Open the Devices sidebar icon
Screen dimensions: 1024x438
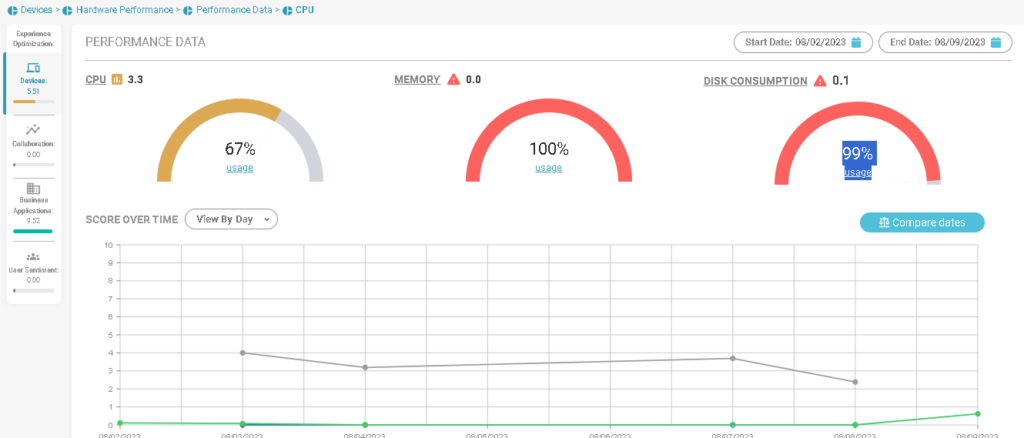coord(33,68)
